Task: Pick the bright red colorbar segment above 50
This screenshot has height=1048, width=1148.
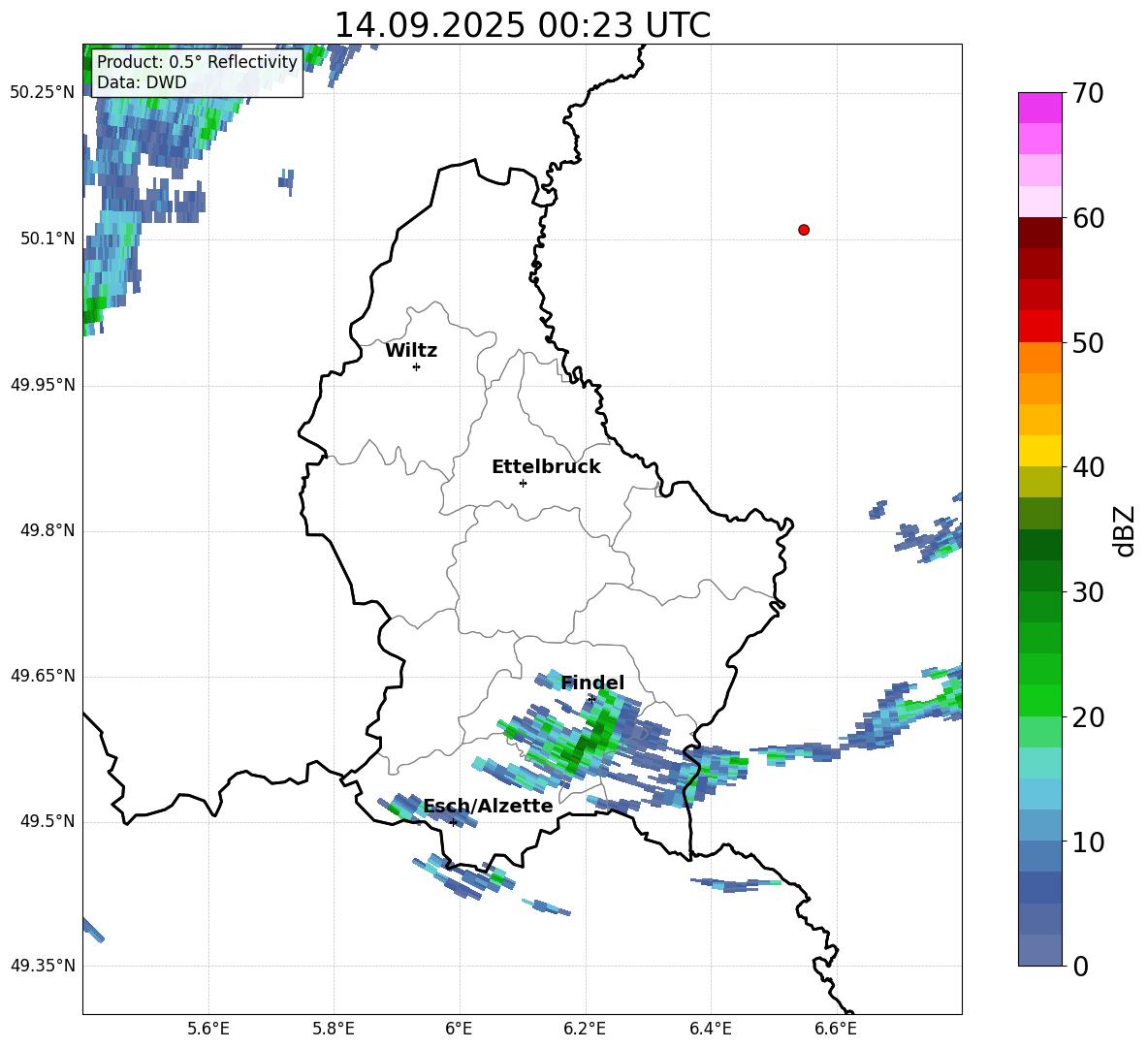Action: pos(1040,327)
